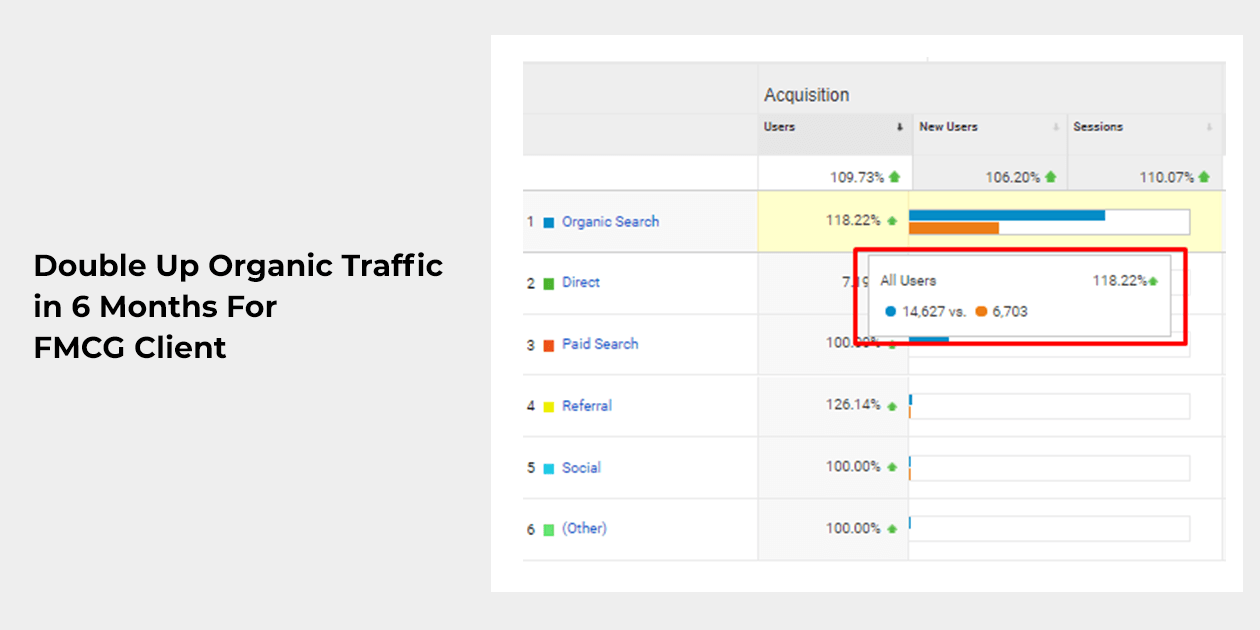Viewport: 1260px width, 630px height.
Task: Click green arrow beside Social's 100.00%
Action: 892,467
